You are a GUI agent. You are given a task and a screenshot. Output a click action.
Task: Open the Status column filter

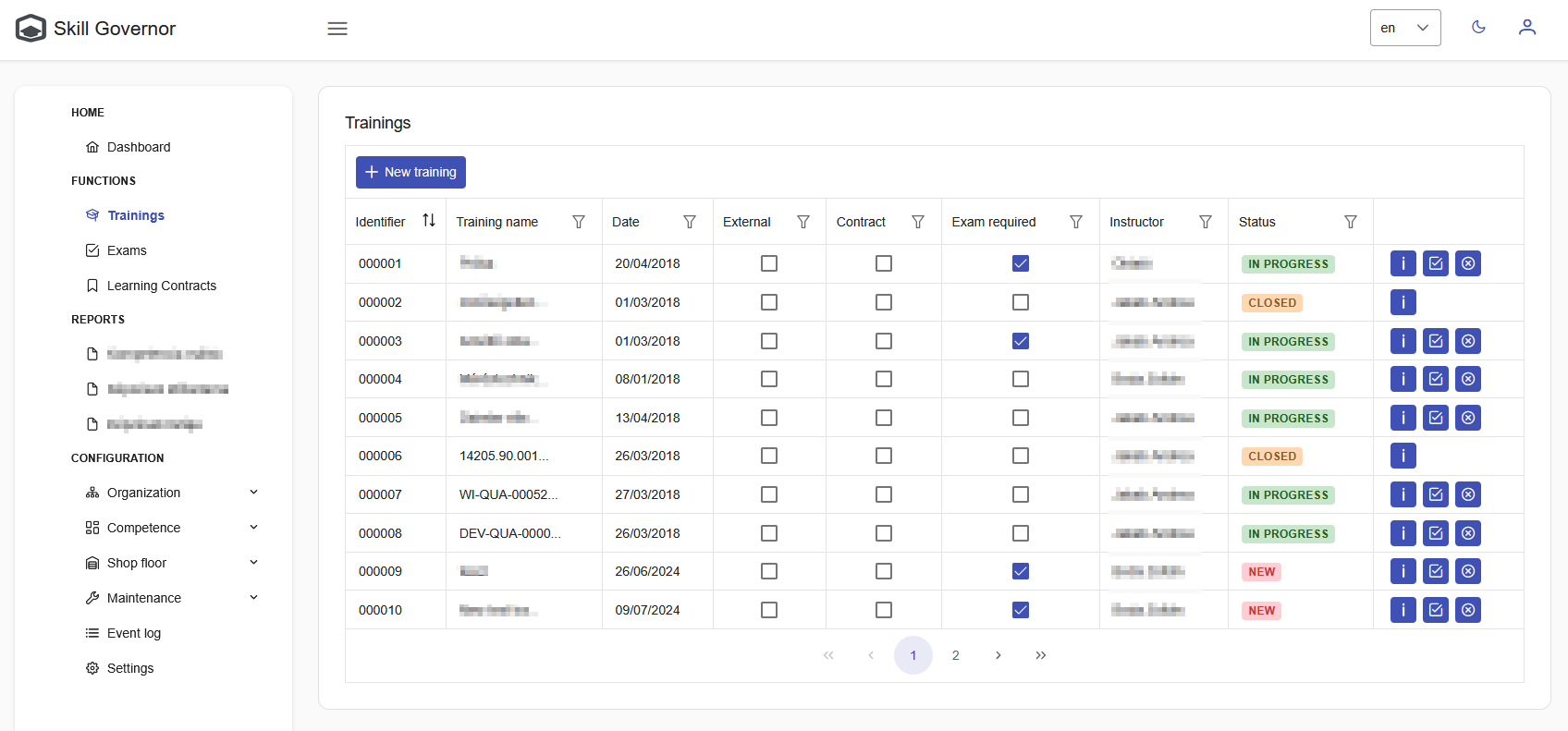tap(1350, 222)
